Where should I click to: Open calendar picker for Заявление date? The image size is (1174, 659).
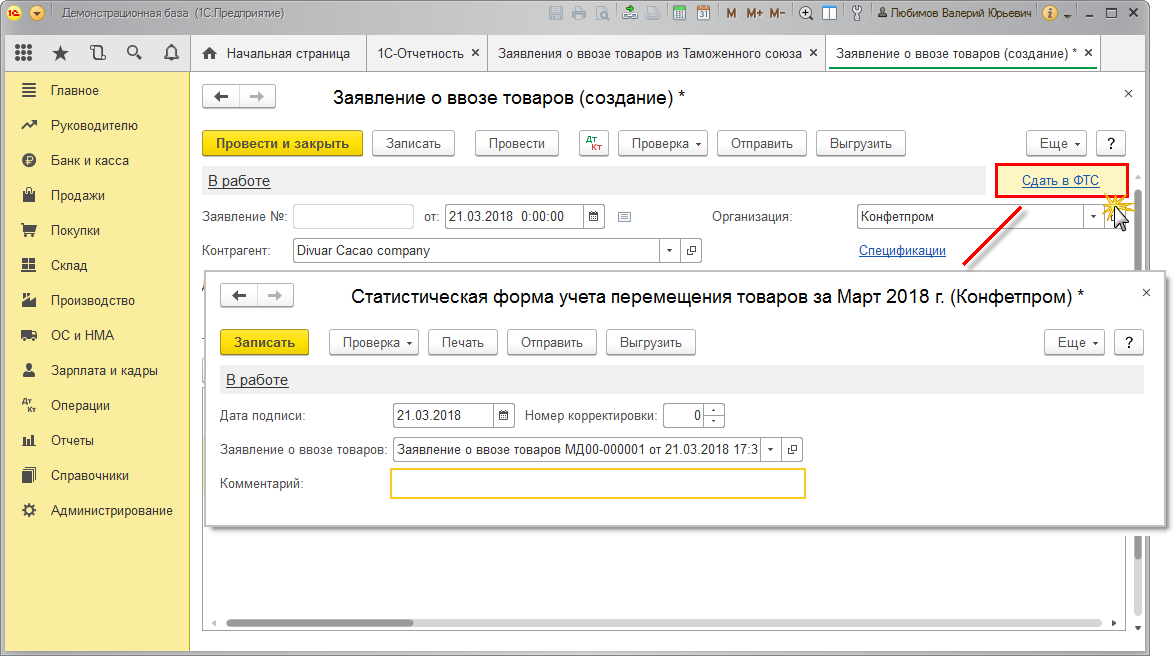[593, 216]
